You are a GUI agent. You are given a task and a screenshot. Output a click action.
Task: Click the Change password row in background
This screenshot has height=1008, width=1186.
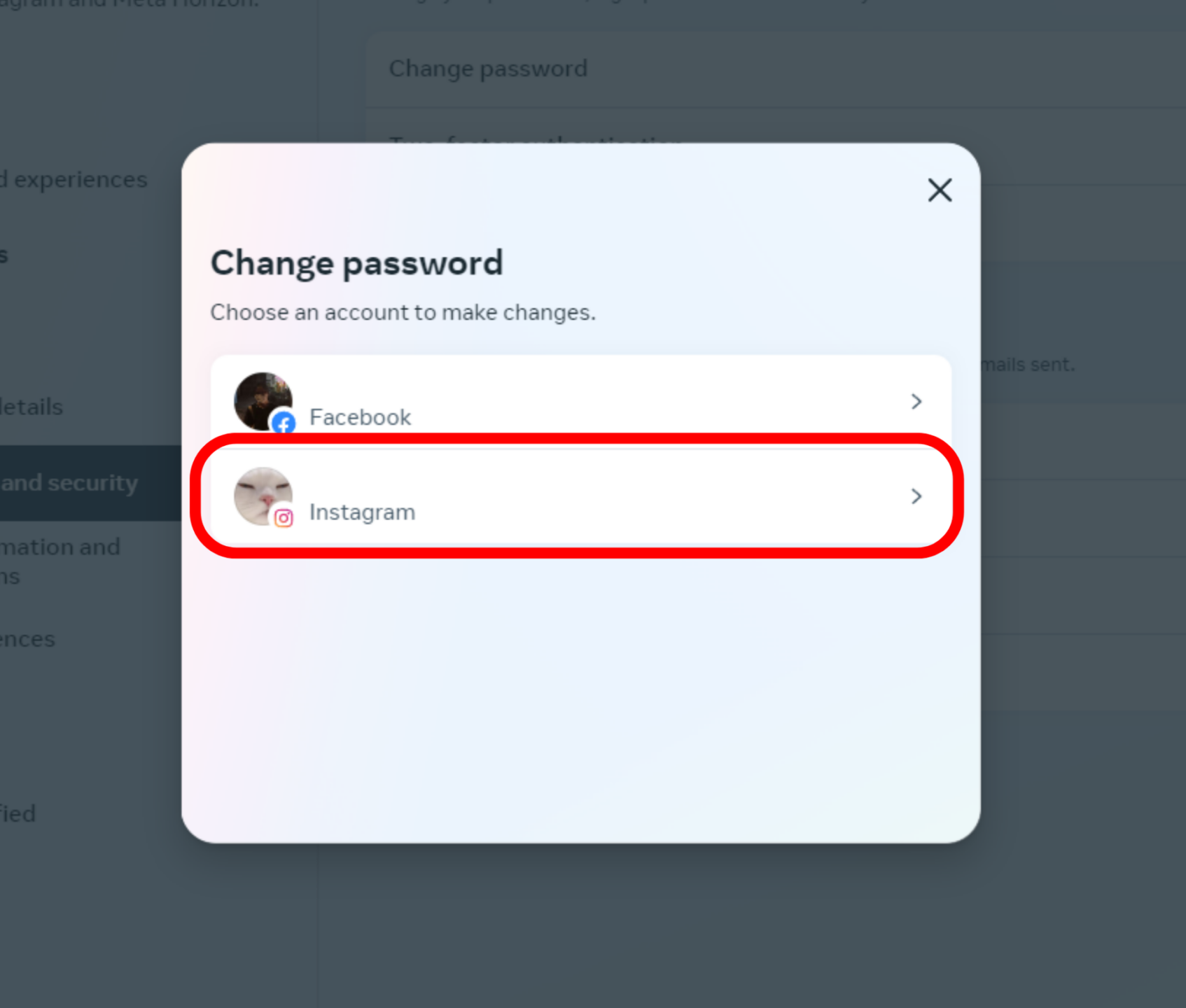(488, 68)
